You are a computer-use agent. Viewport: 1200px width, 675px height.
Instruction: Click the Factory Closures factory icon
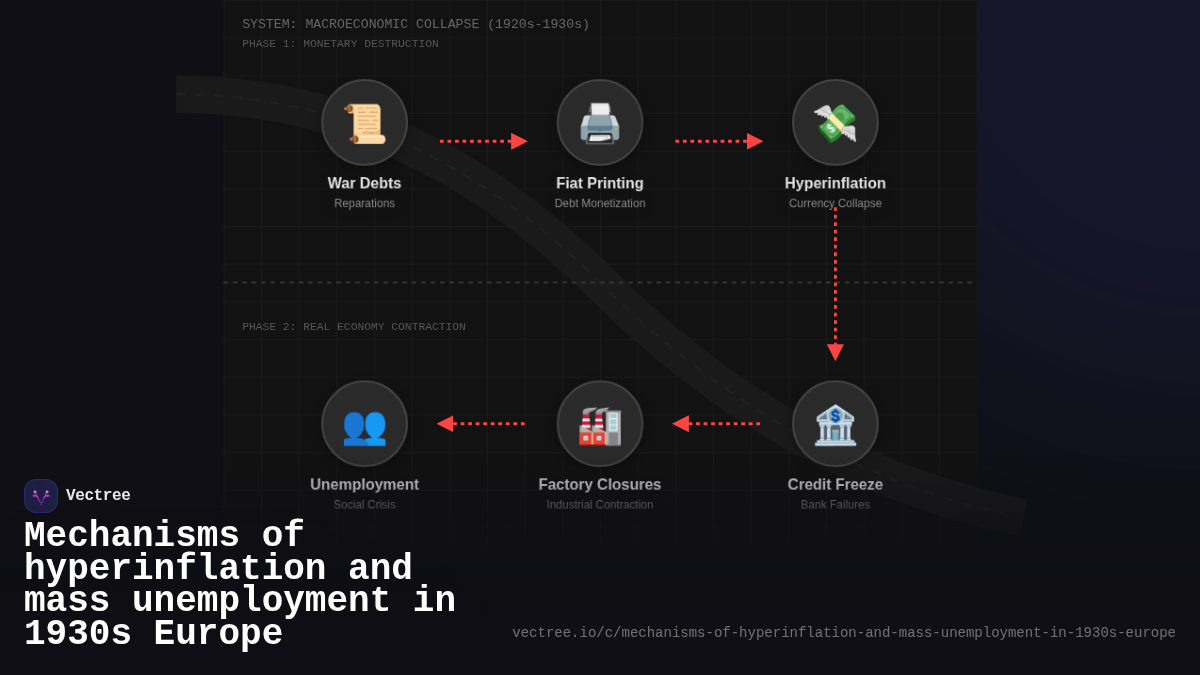click(x=600, y=423)
